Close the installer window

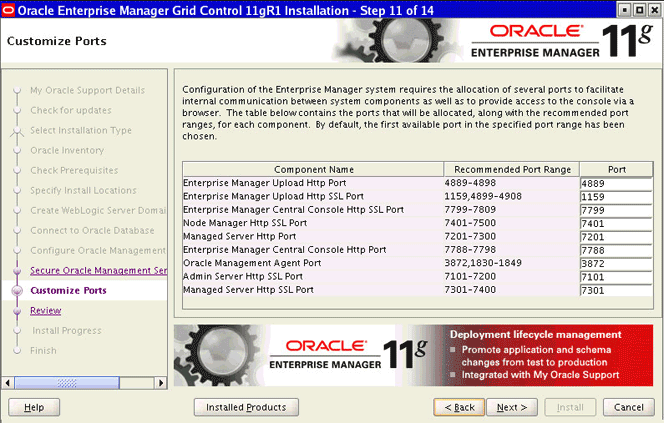click(654, 9)
